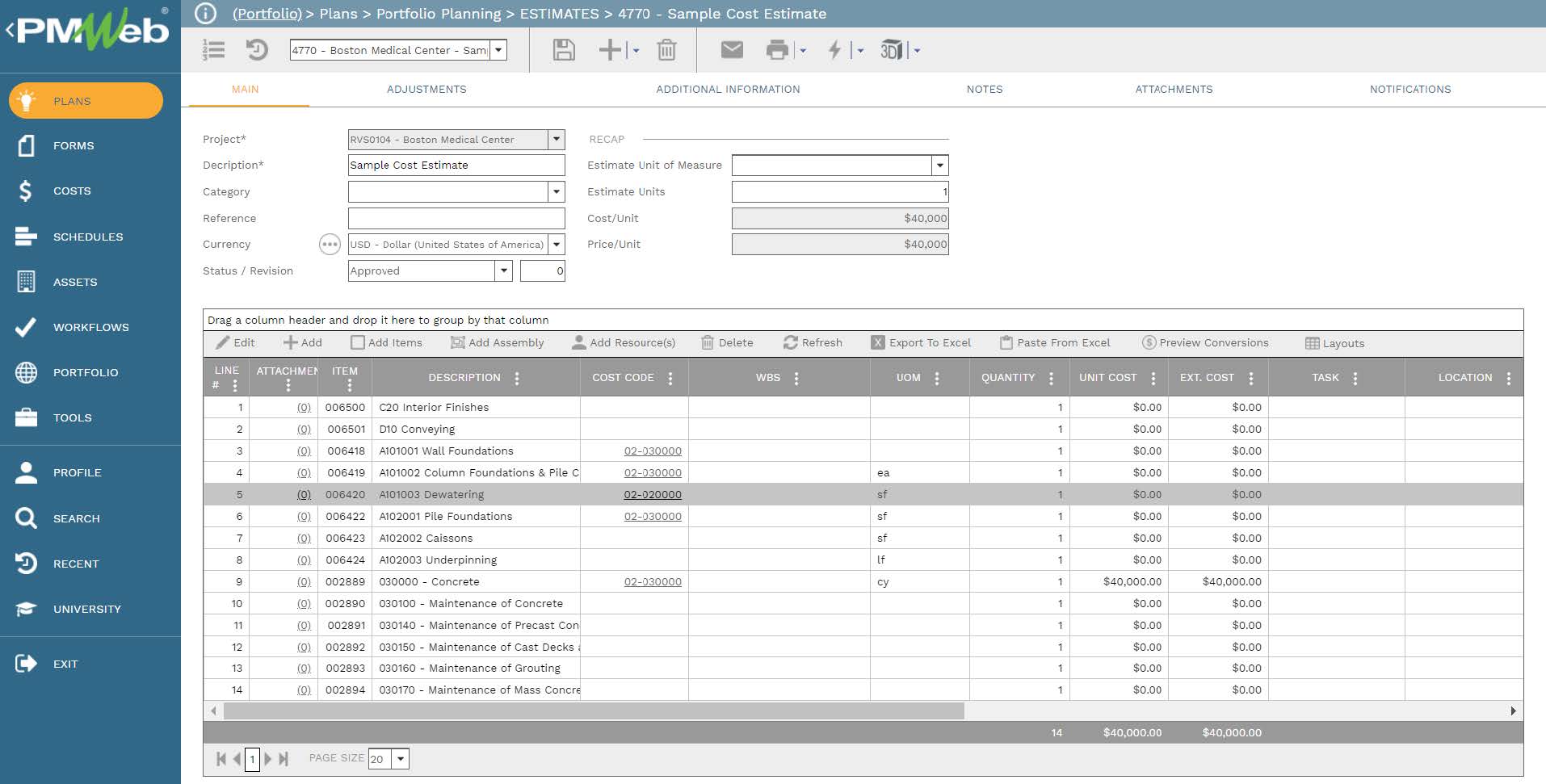Click Portfolio breadcrumb link
The image size is (1546, 784).
click(267, 14)
